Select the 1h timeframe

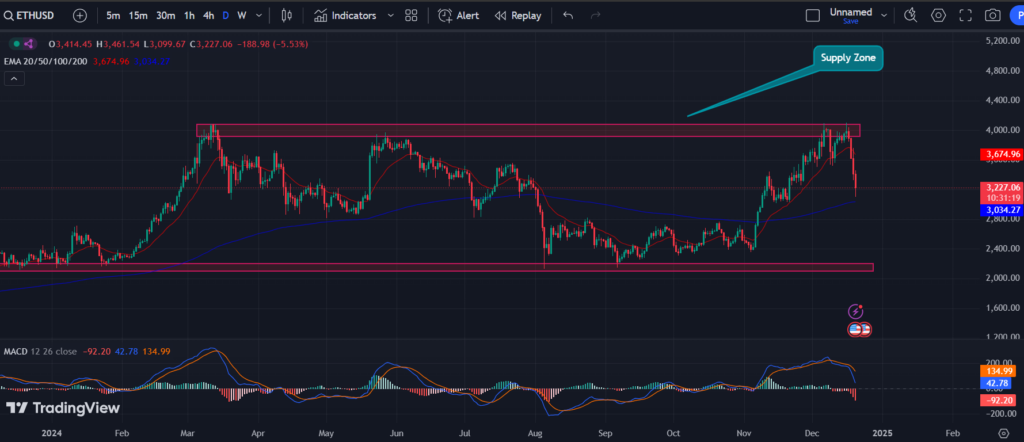189,15
